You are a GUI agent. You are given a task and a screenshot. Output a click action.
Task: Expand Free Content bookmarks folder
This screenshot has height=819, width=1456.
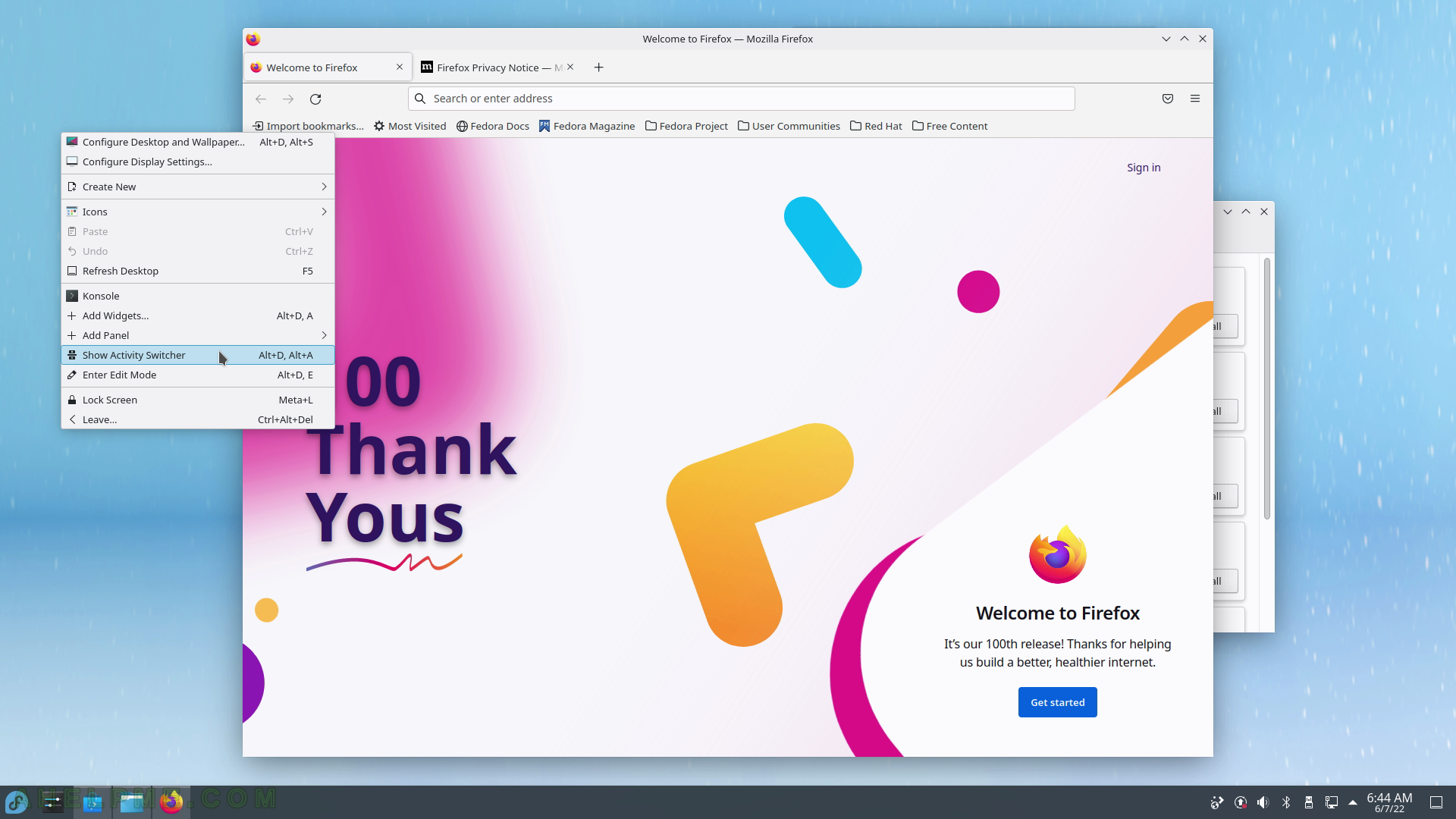[949, 126]
